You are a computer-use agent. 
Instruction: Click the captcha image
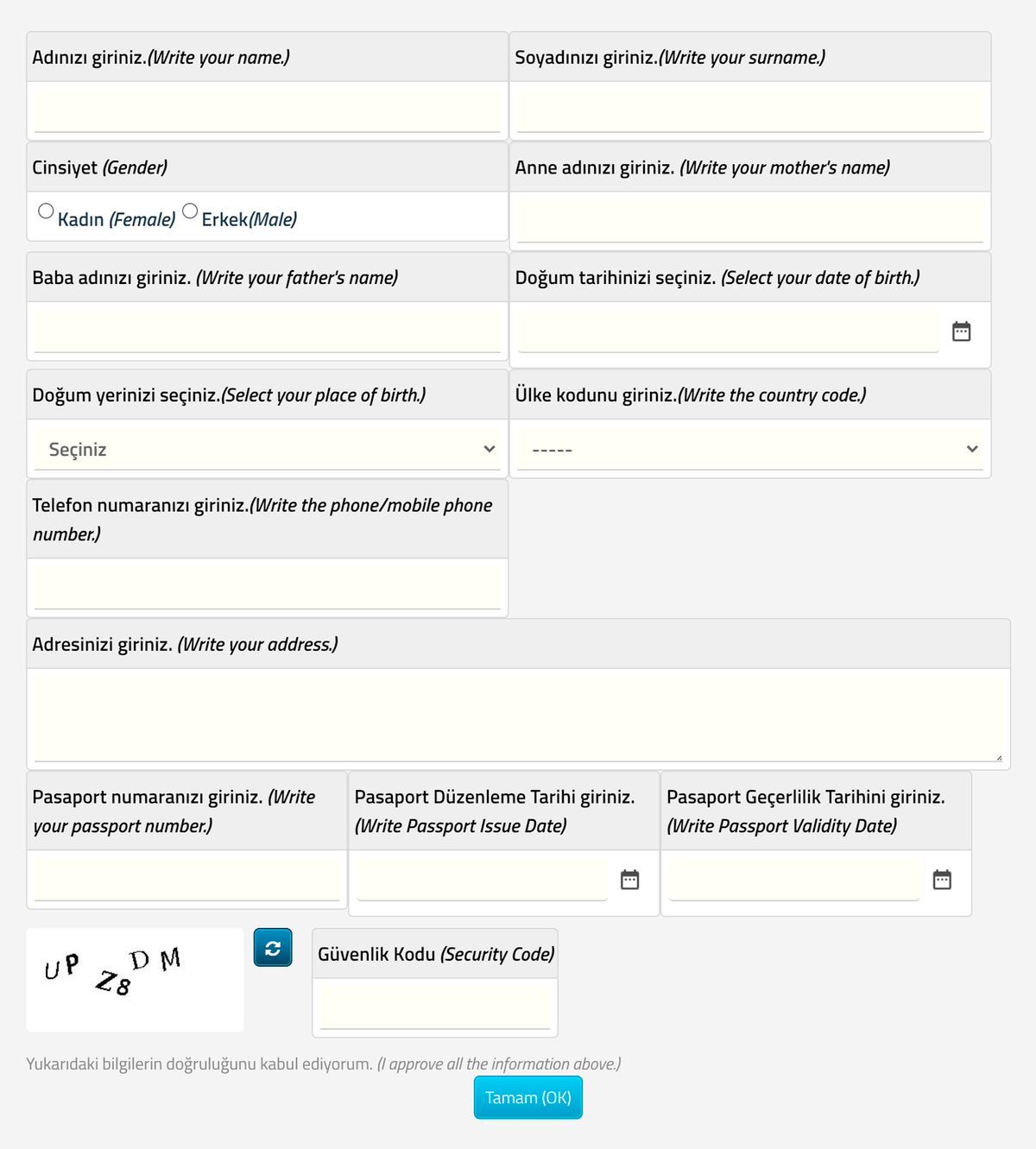[x=135, y=980]
